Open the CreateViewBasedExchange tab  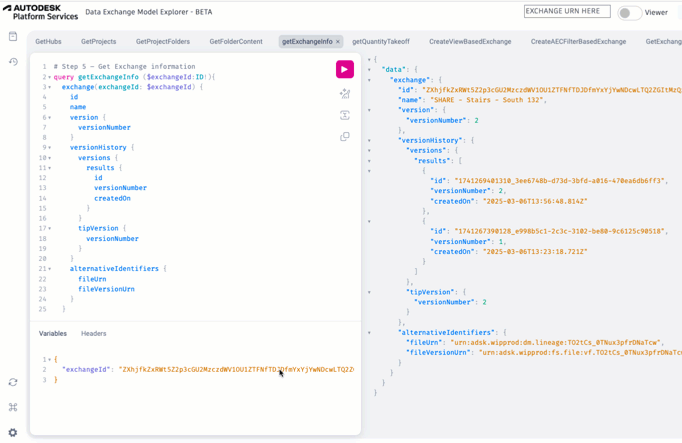[470, 42]
